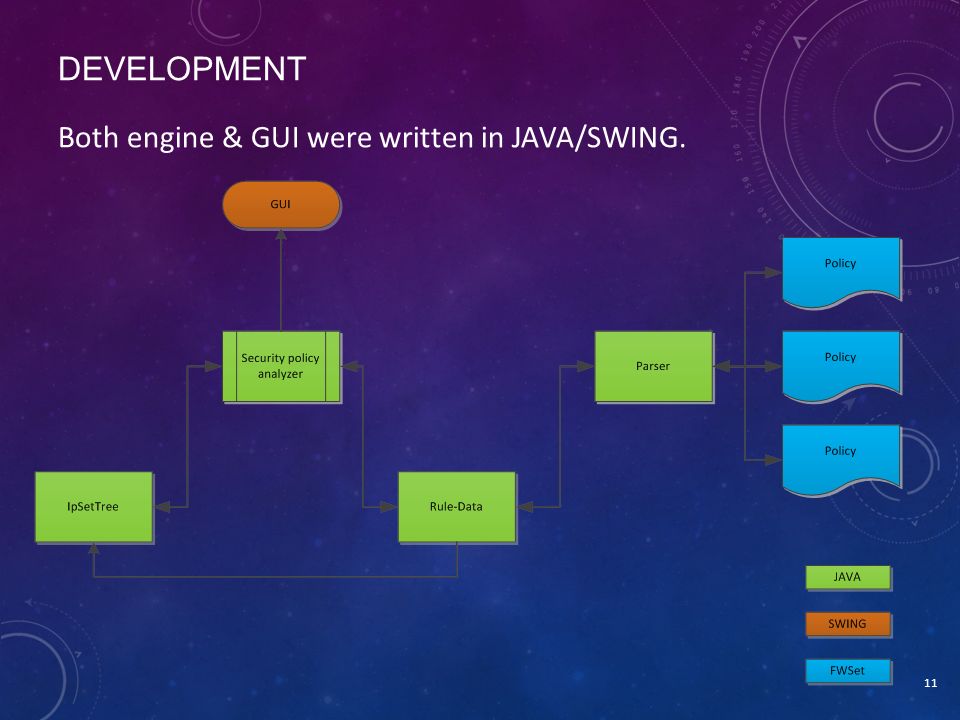Click the FWSet legend swatch
This screenshot has height=720, width=960.
point(847,670)
